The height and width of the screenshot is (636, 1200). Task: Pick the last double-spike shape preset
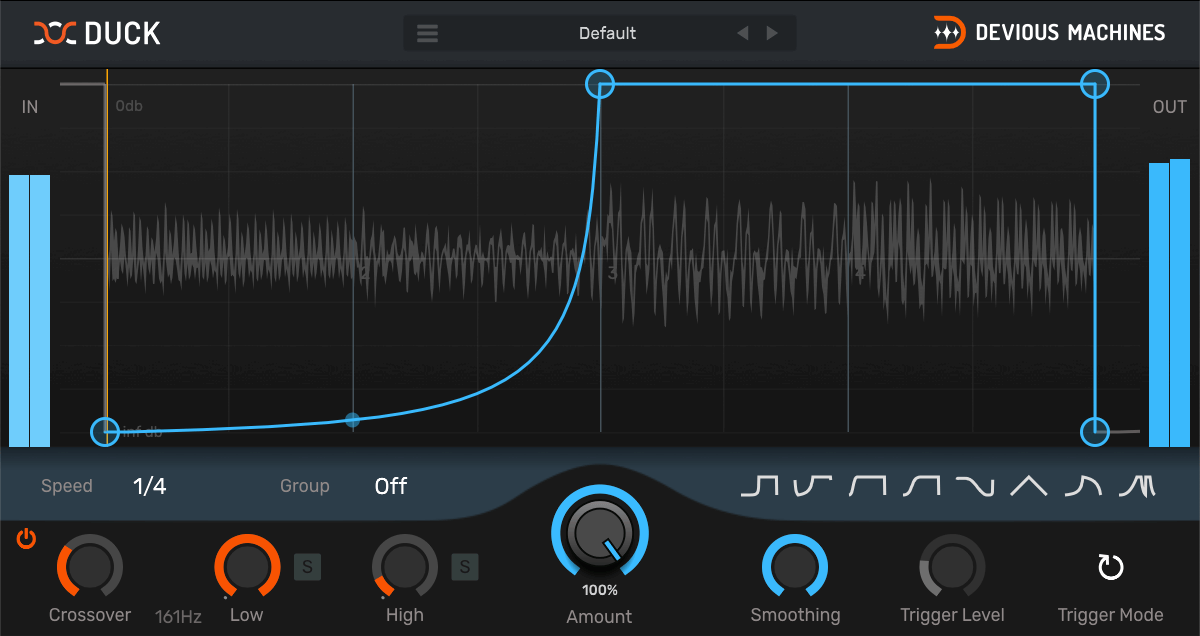pyautogui.click(x=1137, y=486)
